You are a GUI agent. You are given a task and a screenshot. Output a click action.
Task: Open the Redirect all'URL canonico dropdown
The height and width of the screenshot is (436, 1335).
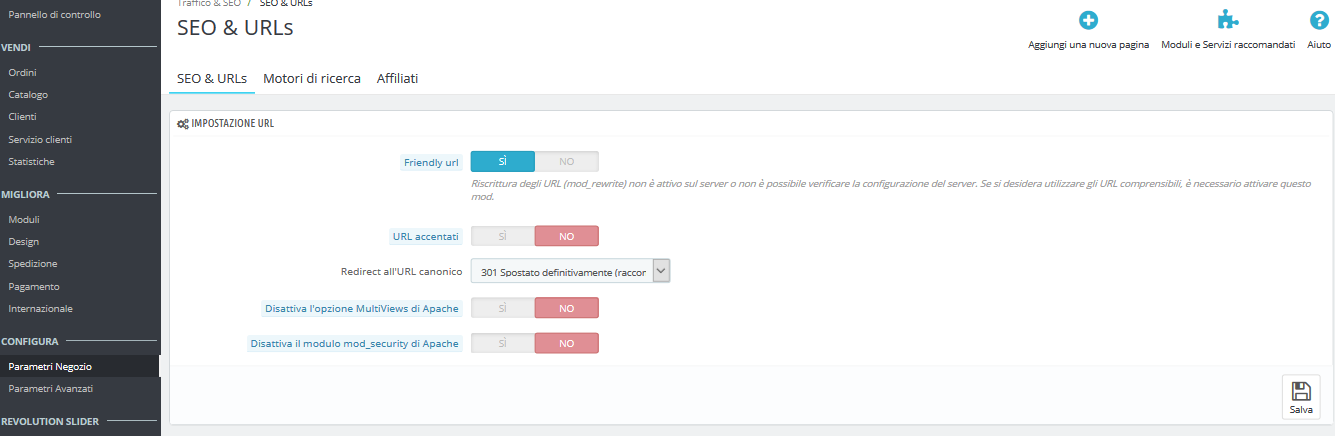point(570,271)
